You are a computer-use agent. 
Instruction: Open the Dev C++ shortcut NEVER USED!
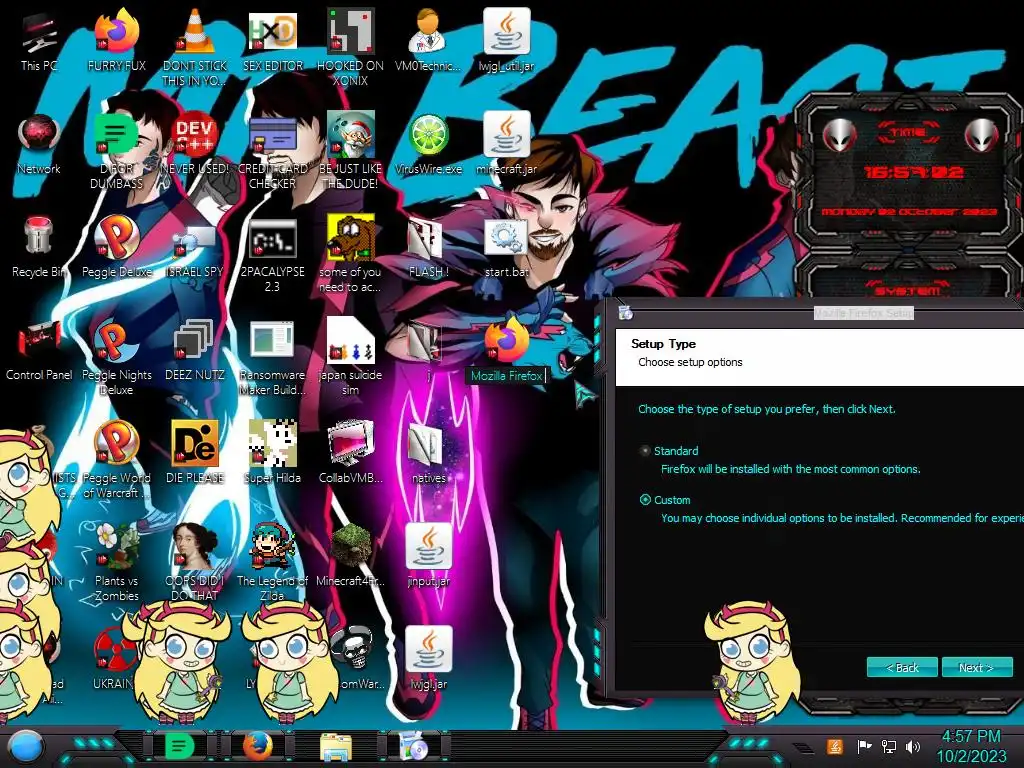(x=195, y=136)
